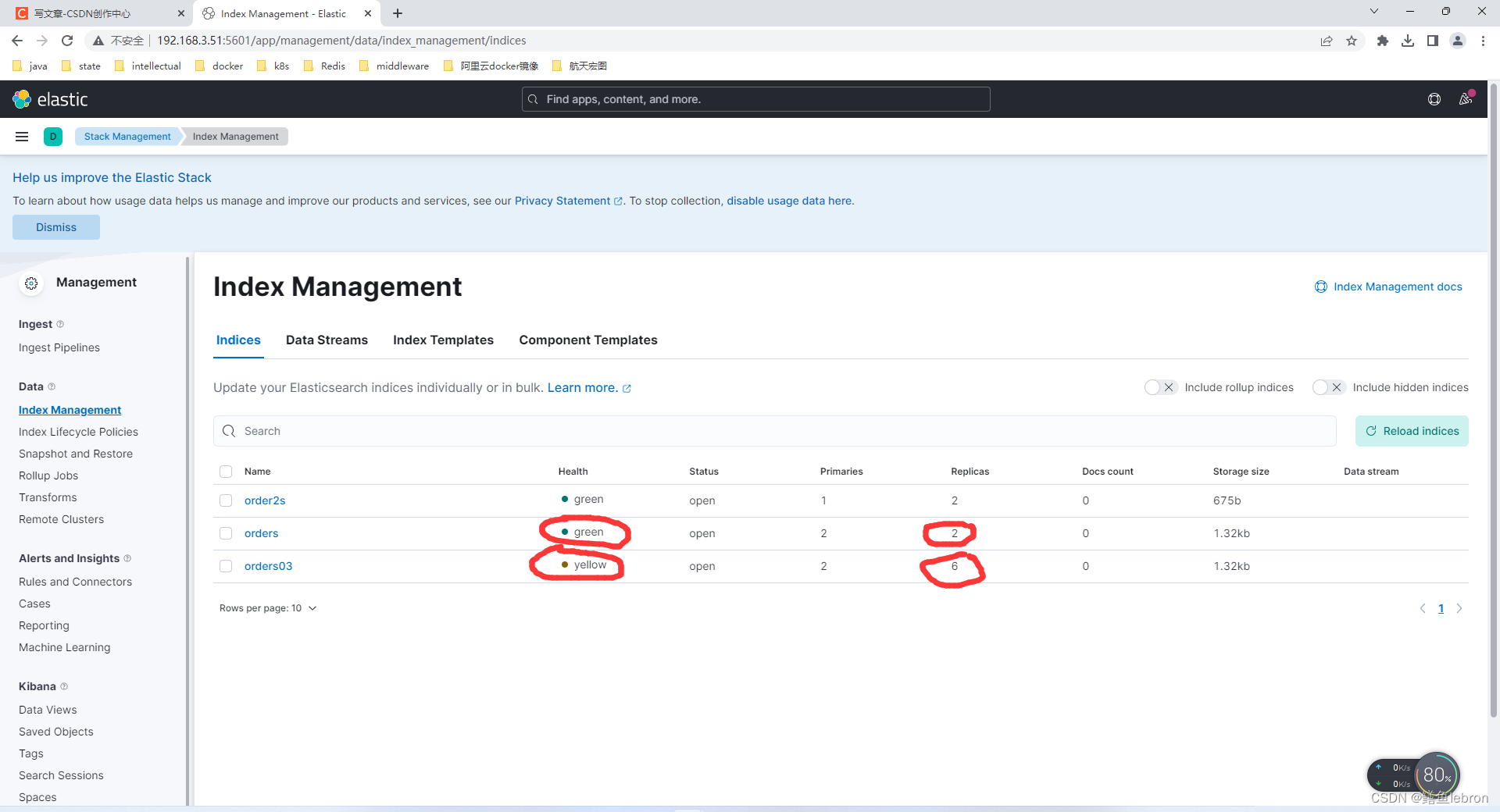Click the Kibana section help icon
This screenshot has width=1500, height=812.
click(64, 686)
